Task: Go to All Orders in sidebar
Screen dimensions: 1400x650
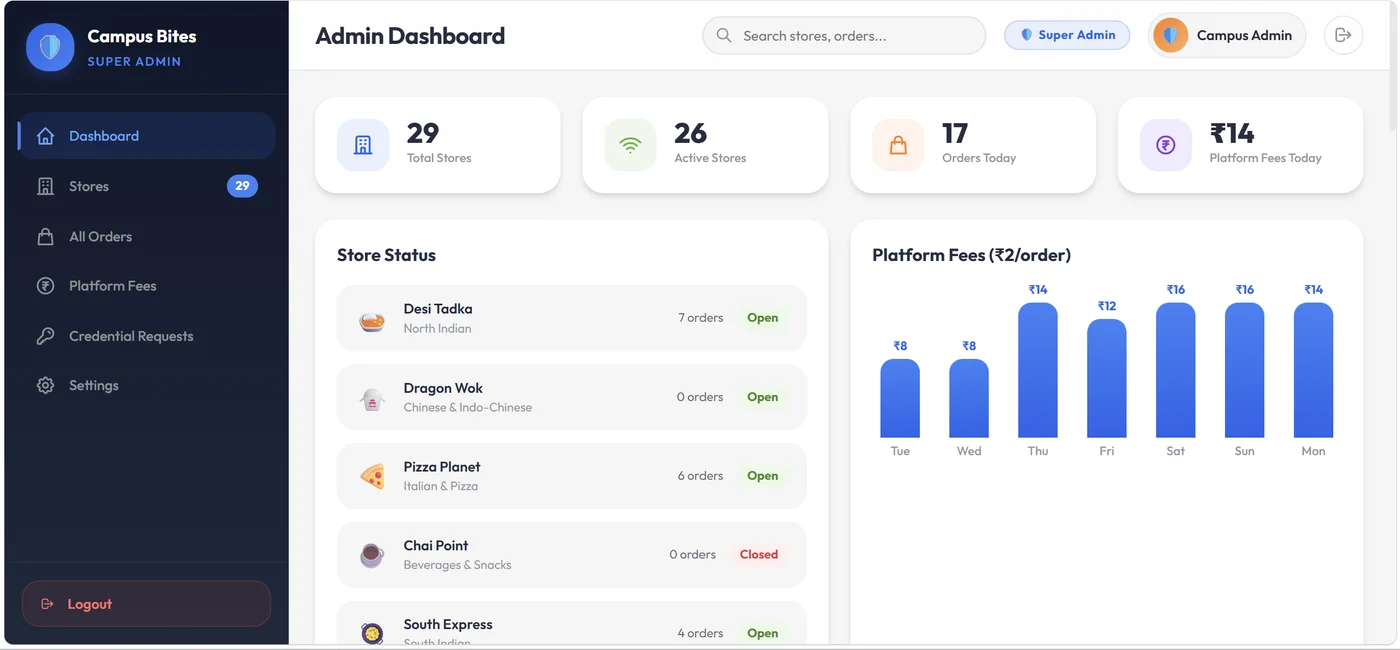Action: pyautogui.click(x=146, y=237)
